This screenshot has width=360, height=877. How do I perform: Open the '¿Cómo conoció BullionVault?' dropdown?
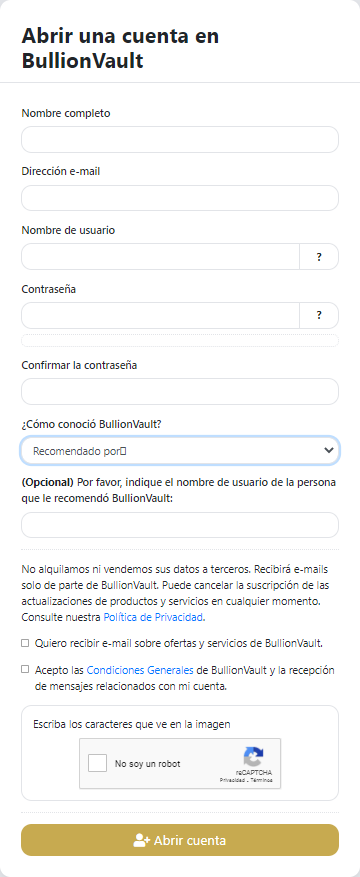pyautogui.click(x=180, y=451)
